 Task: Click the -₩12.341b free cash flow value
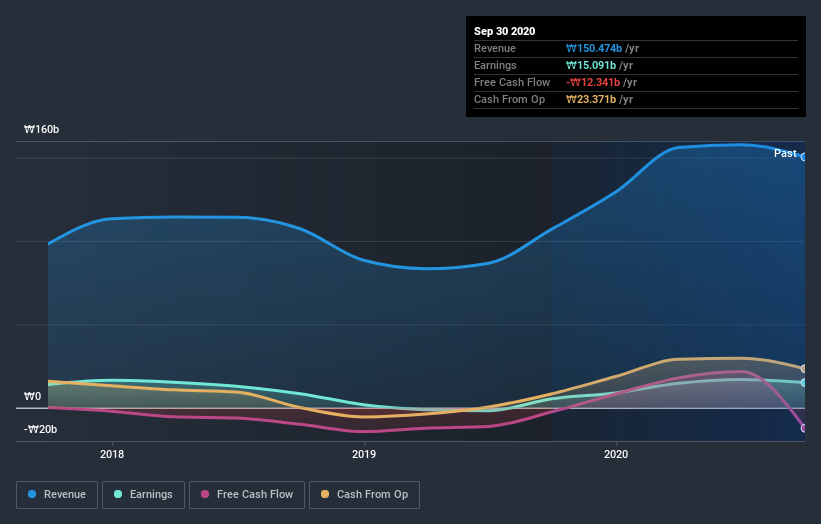pos(593,82)
